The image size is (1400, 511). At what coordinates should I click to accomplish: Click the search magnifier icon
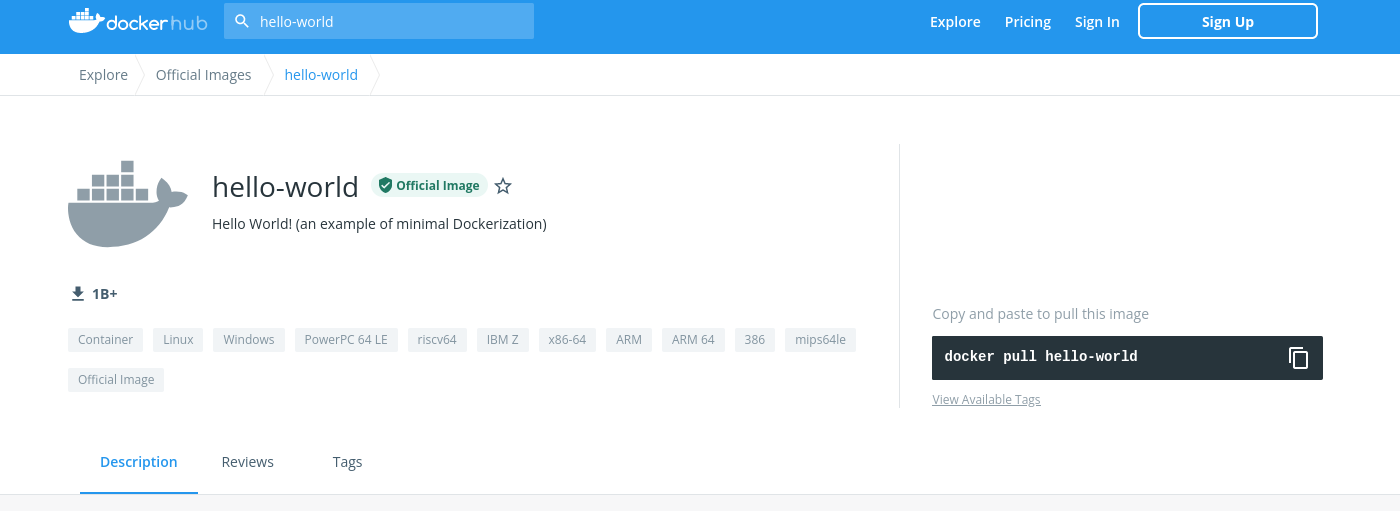[241, 21]
